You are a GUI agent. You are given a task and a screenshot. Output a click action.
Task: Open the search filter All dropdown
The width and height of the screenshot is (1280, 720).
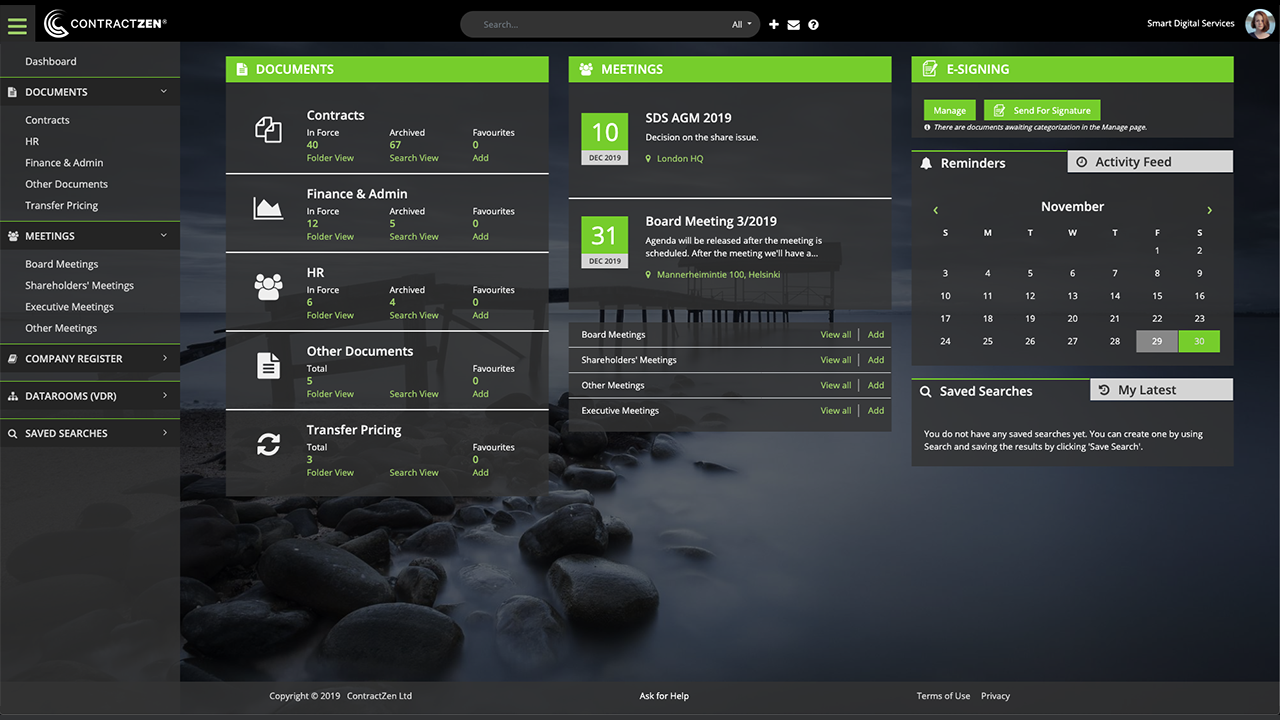[741, 25]
